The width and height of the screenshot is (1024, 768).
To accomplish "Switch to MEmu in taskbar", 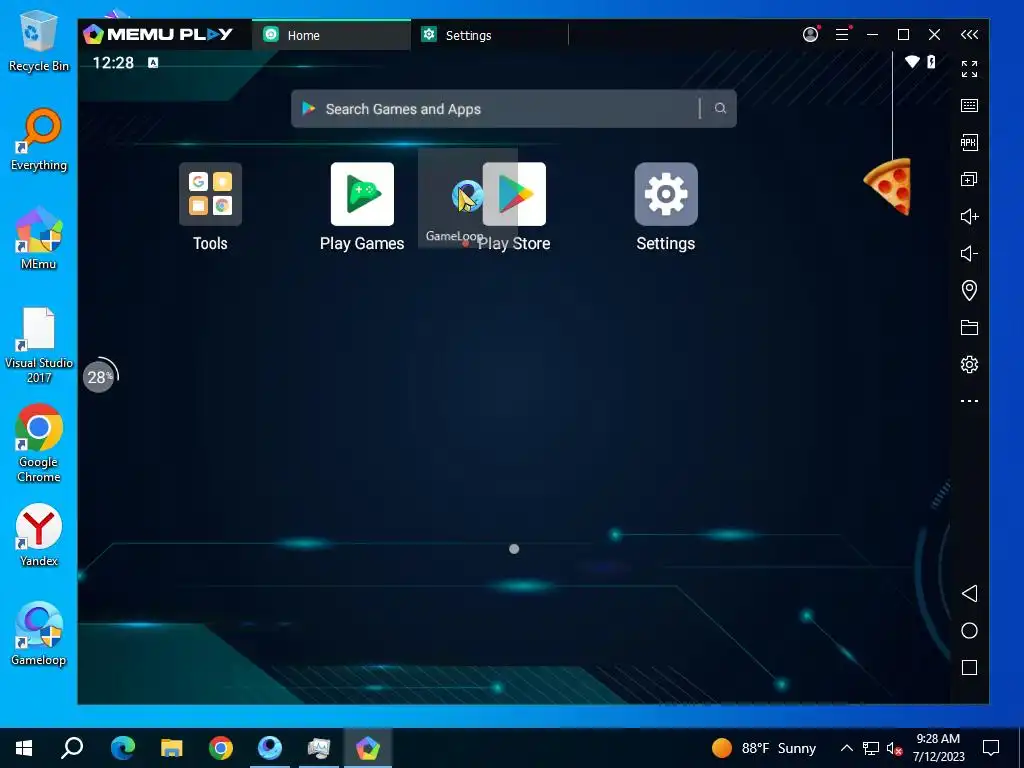I will pos(368,748).
